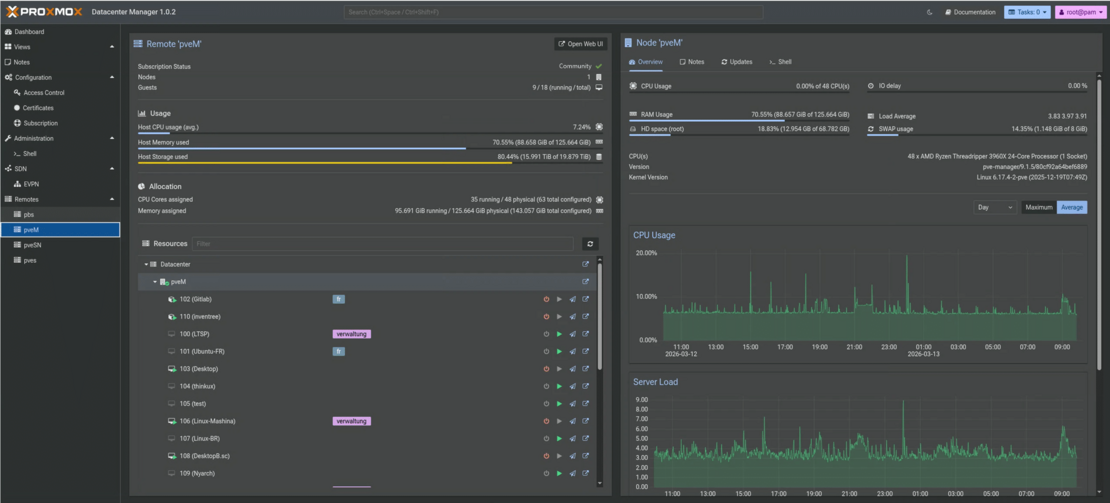Image resolution: width=1110 pixels, height=503 pixels.
Task: Open 103 (Desktop) in web UI
Action: (585, 369)
